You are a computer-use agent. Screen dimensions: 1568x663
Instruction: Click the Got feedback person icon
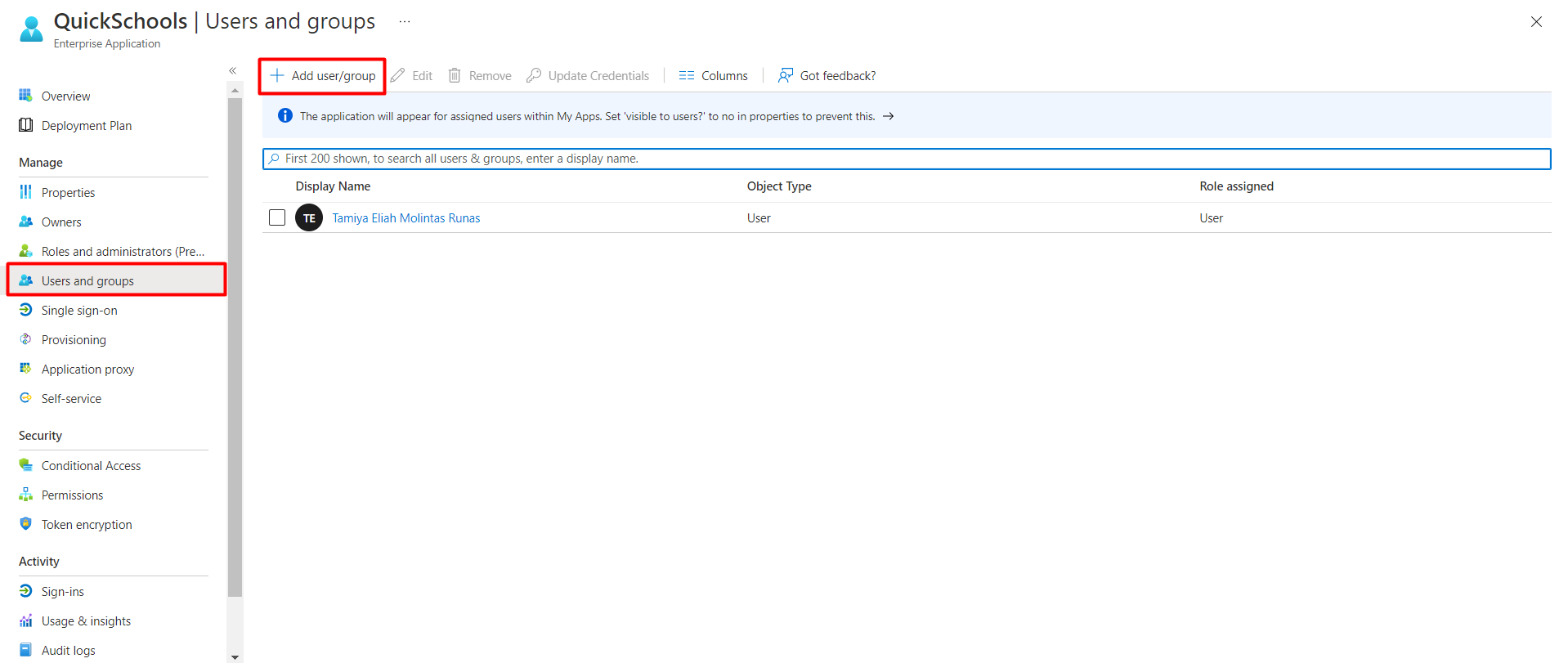tap(786, 75)
